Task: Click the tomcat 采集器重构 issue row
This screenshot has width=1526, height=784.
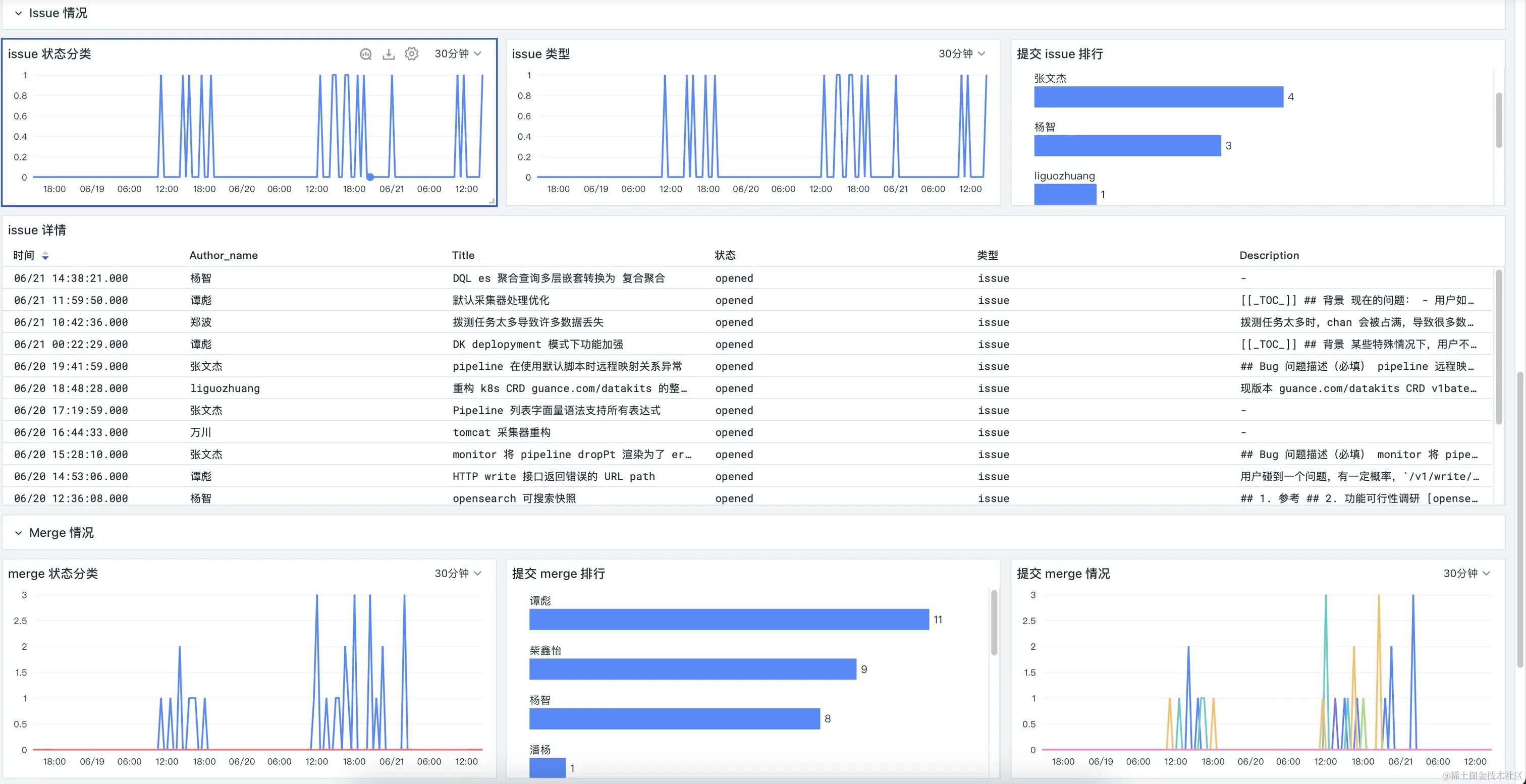Action: (501, 432)
